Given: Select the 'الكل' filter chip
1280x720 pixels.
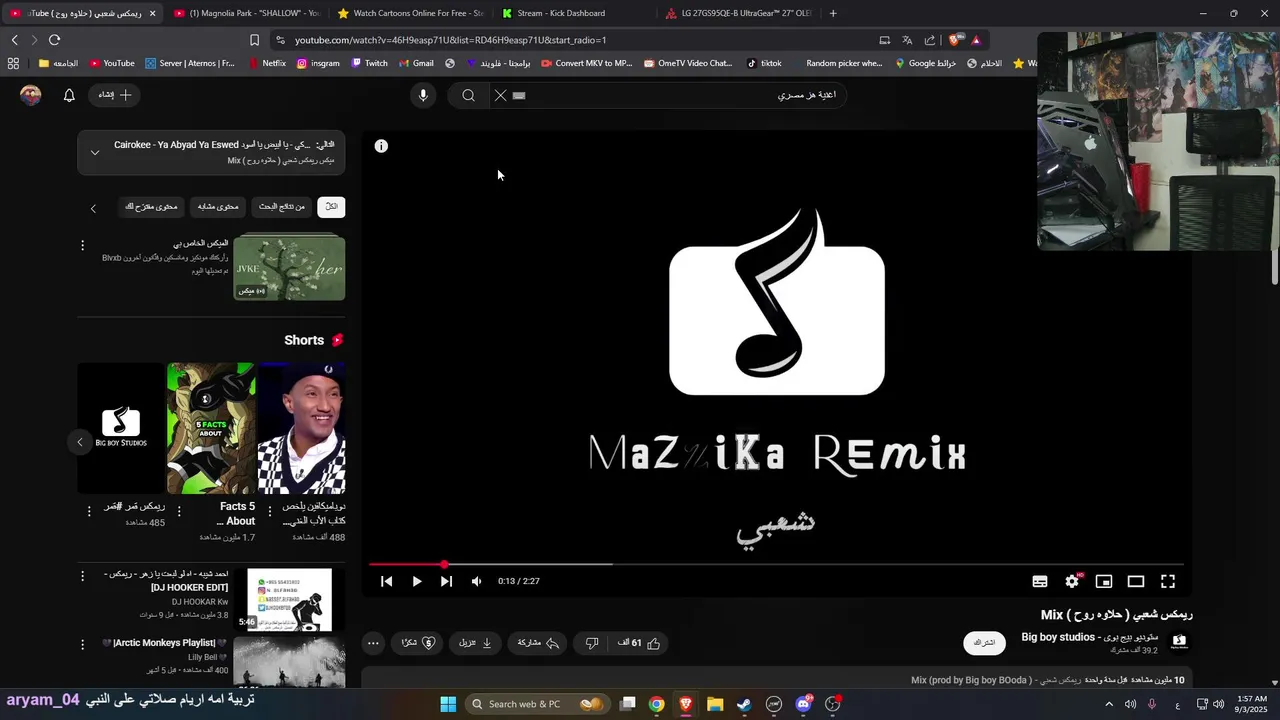Looking at the screenshot, I should point(331,207).
